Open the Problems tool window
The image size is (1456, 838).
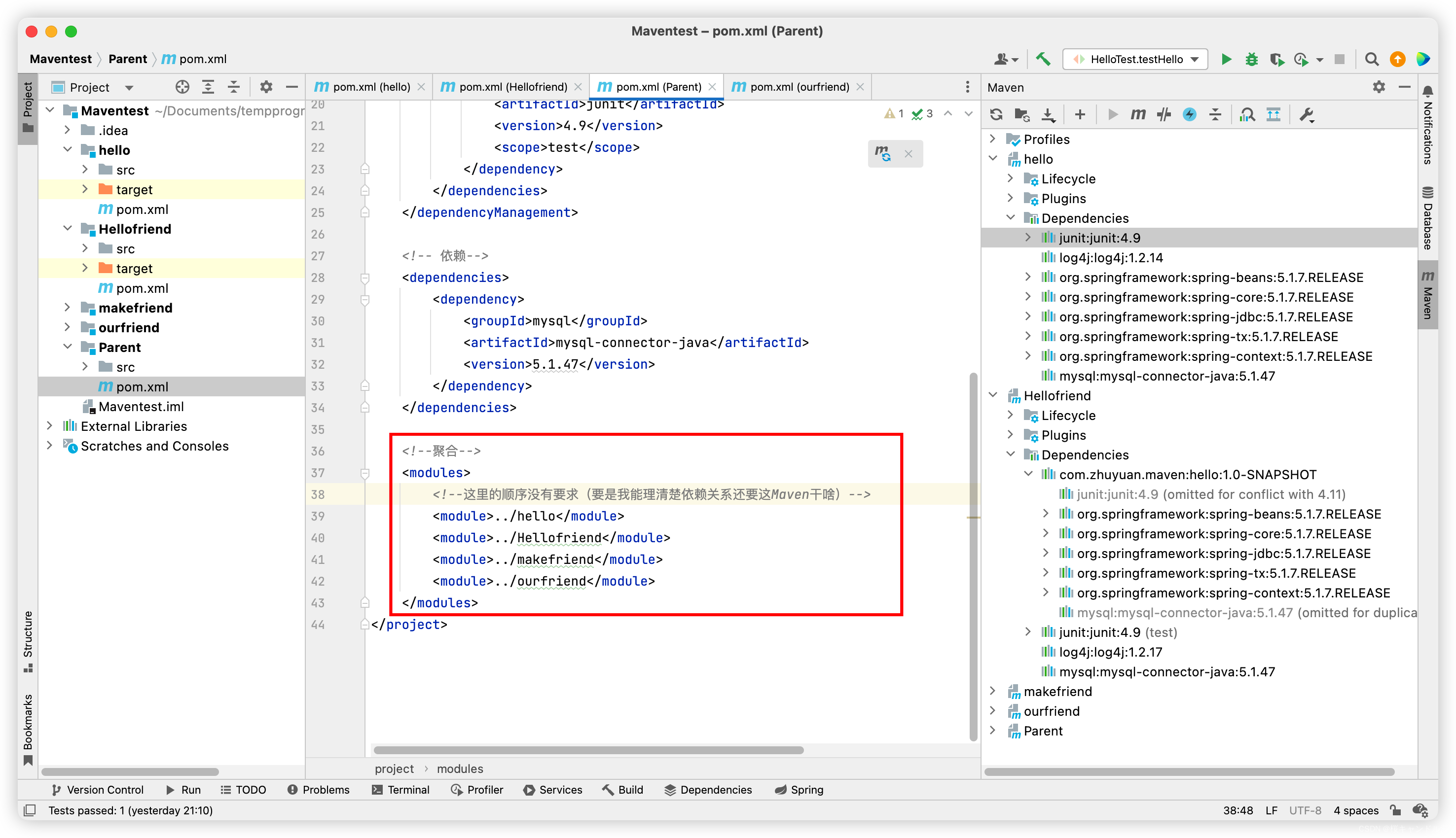(x=318, y=790)
